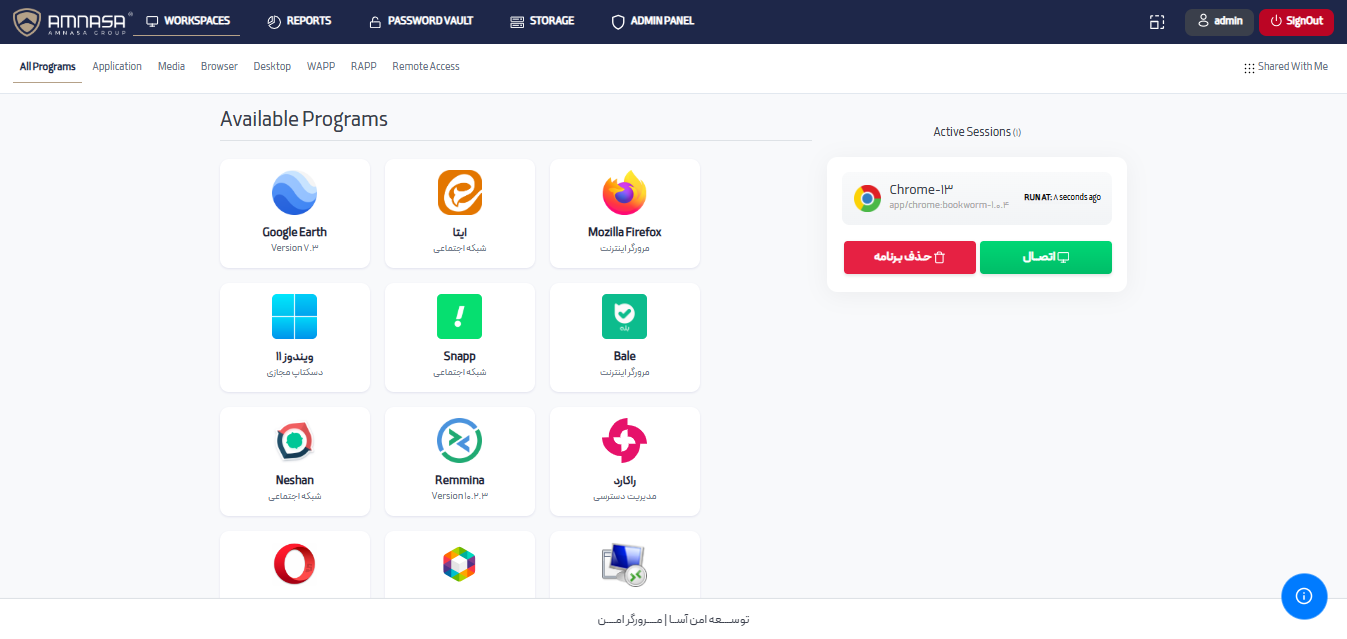The height and width of the screenshot is (639, 1347).
Task: Click the Bale name label
Action: pyautogui.click(x=625, y=356)
